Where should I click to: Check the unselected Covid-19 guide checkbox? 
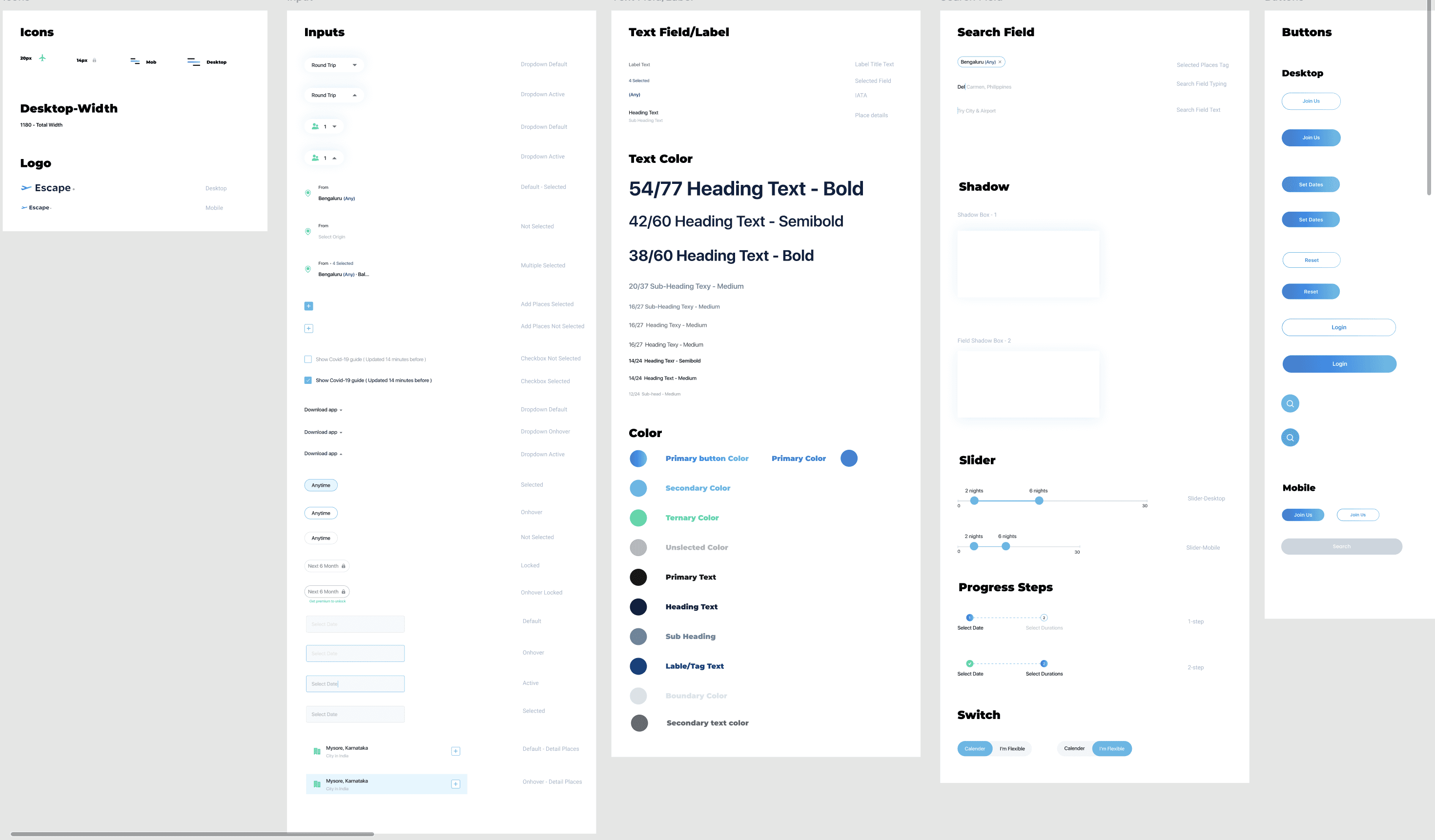point(308,359)
